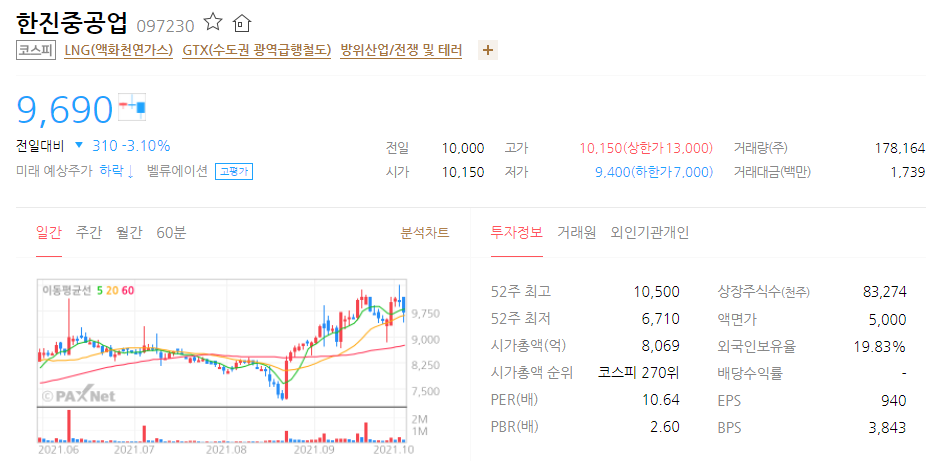
Task: Click stock code 097230
Action: (x=165, y=26)
